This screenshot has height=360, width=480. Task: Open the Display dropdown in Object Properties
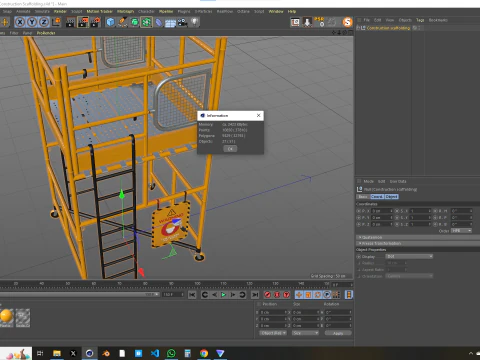coord(409,256)
